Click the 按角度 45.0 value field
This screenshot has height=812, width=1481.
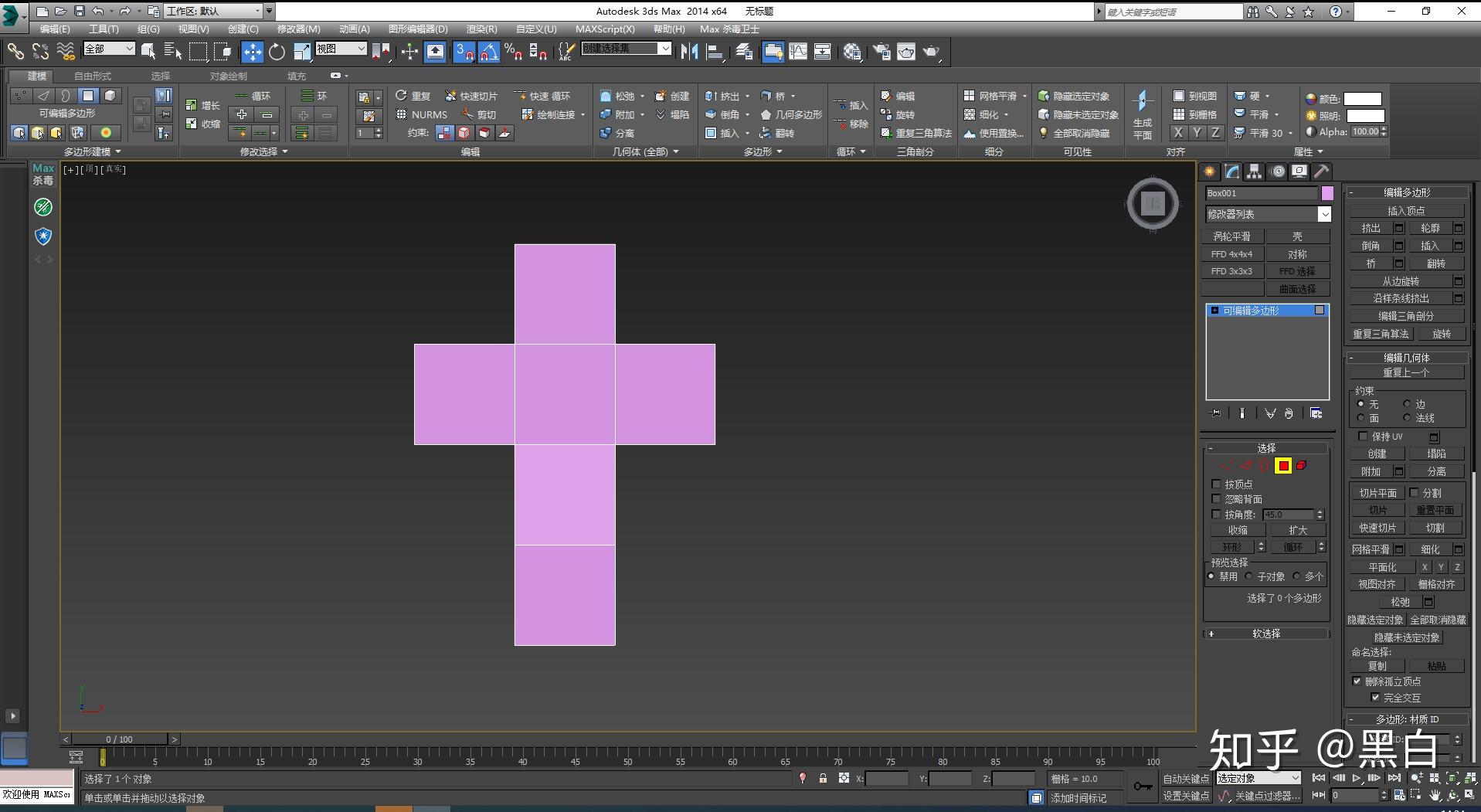click(1288, 515)
